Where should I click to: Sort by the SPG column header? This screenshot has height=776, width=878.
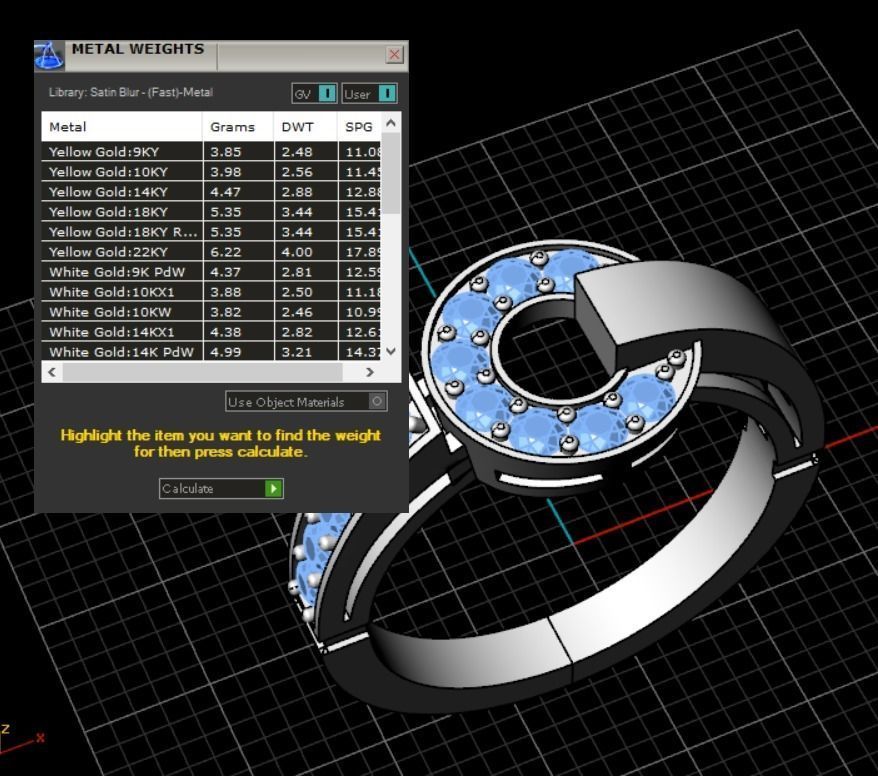(x=359, y=127)
